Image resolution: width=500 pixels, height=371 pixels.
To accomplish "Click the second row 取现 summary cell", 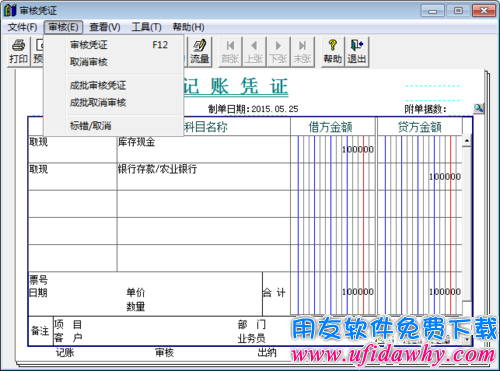I will click(x=73, y=176).
